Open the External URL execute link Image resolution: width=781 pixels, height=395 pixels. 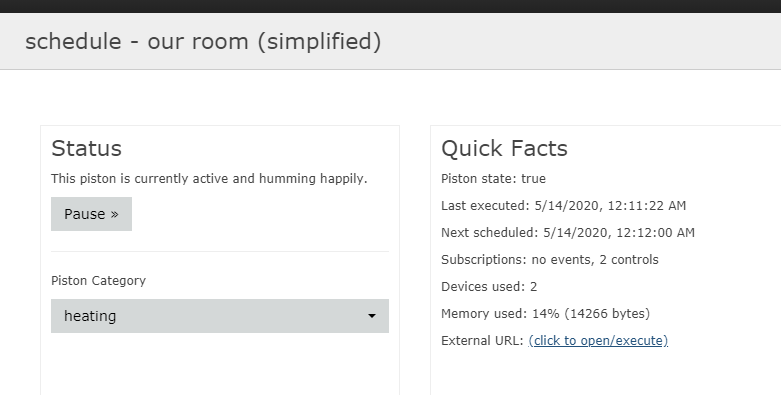point(598,341)
